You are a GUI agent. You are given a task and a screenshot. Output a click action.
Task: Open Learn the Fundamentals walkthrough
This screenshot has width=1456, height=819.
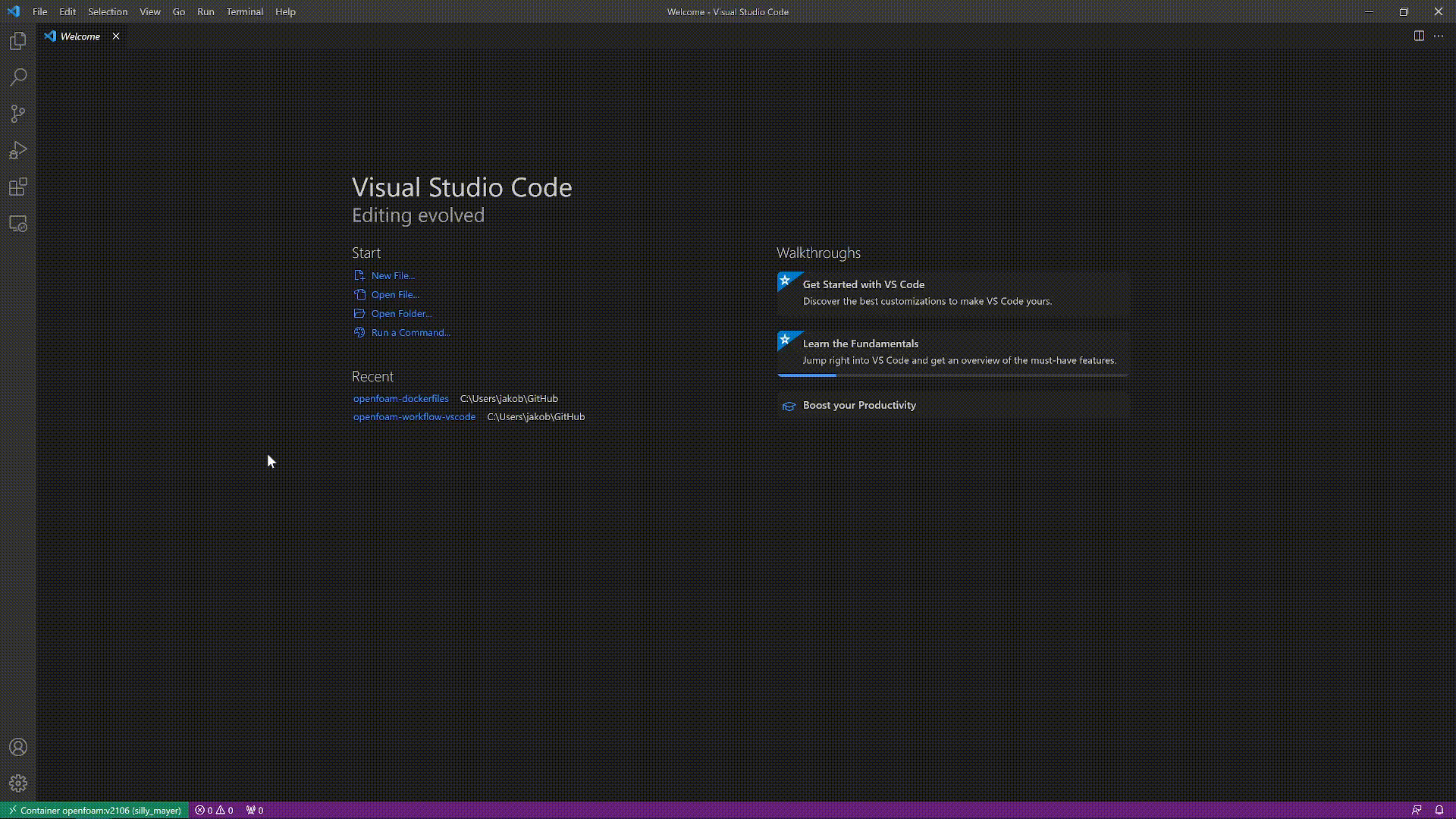(861, 344)
